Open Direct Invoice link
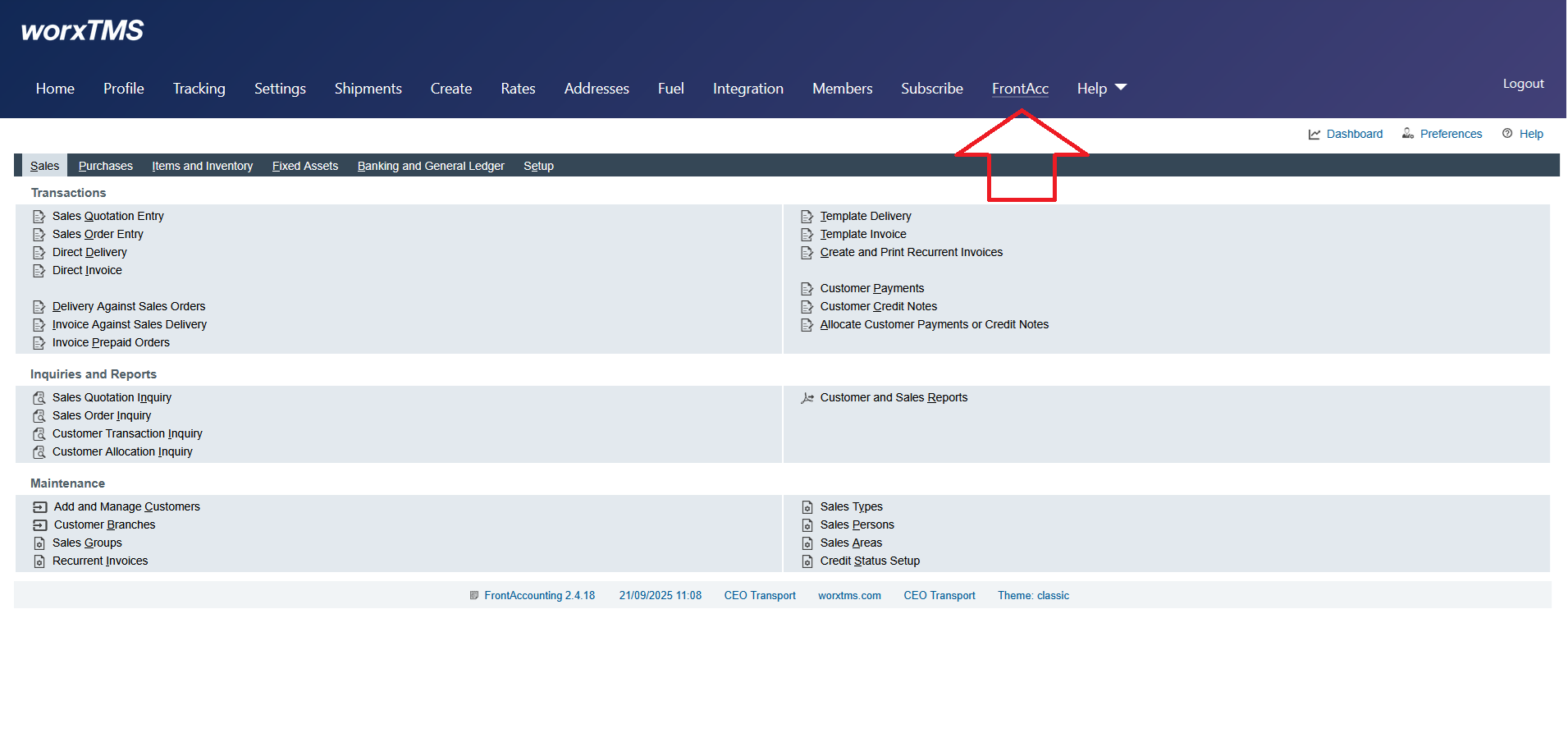The image size is (1568, 742). [87, 271]
